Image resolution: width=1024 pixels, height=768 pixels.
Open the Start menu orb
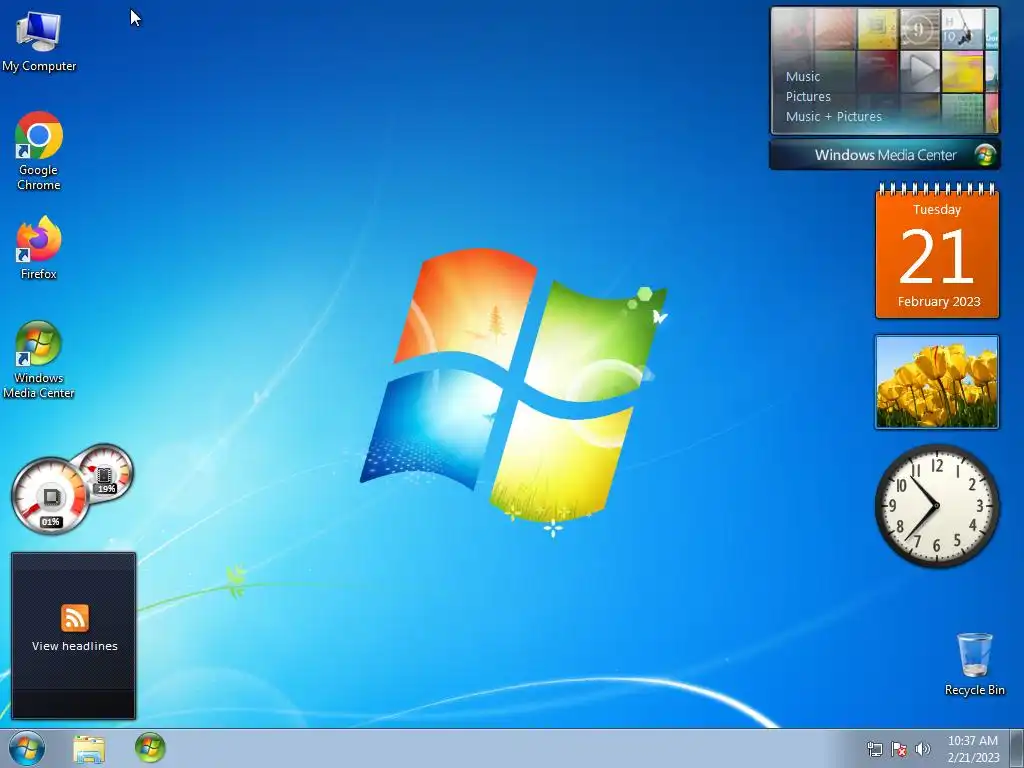tap(27, 748)
